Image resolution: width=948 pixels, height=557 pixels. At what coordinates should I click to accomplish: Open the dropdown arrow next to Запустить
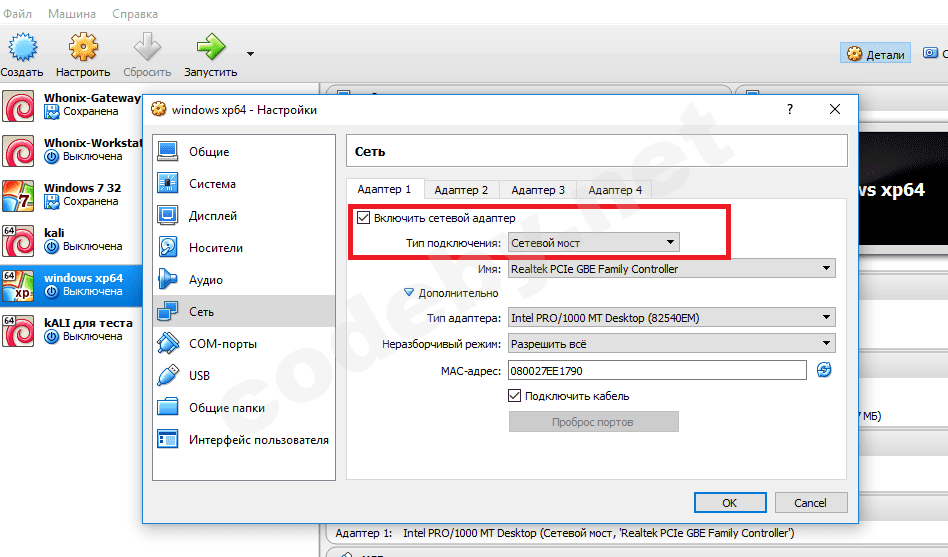tap(250, 54)
